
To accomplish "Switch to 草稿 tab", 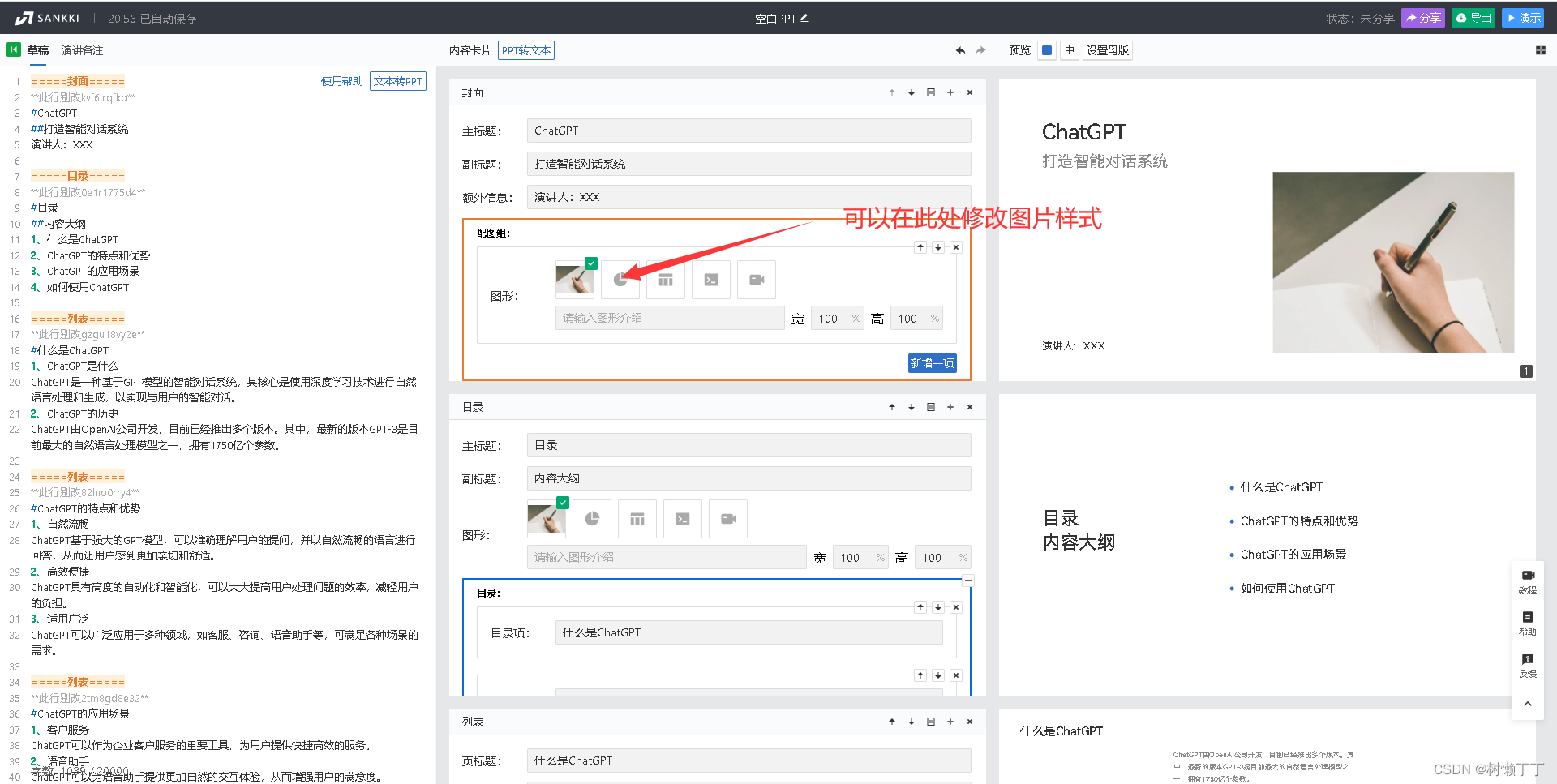I will (x=38, y=50).
